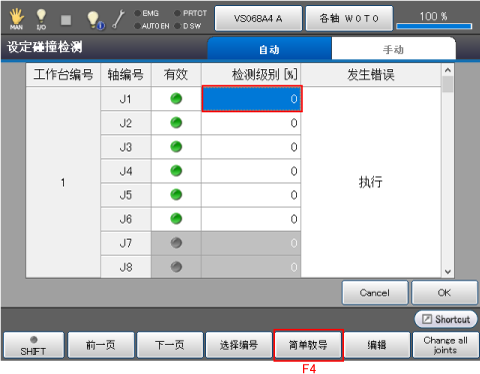480x374 pixels.
Task: Select the J1 detection level cell
Action: pos(252,99)
